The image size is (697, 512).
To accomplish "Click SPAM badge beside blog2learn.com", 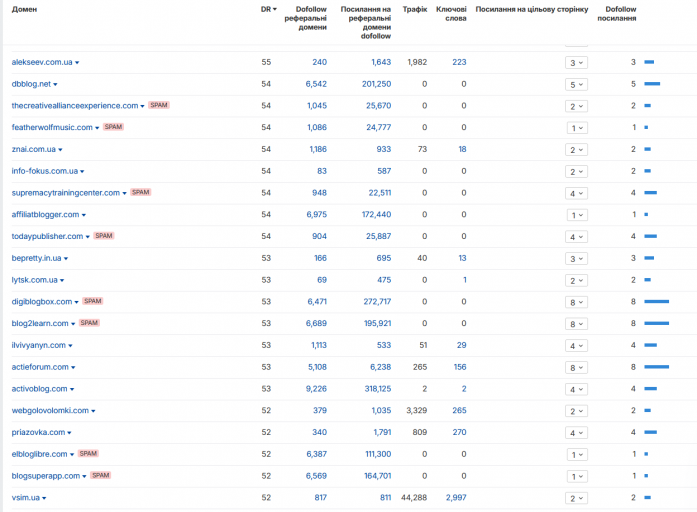I will [89, 323].
